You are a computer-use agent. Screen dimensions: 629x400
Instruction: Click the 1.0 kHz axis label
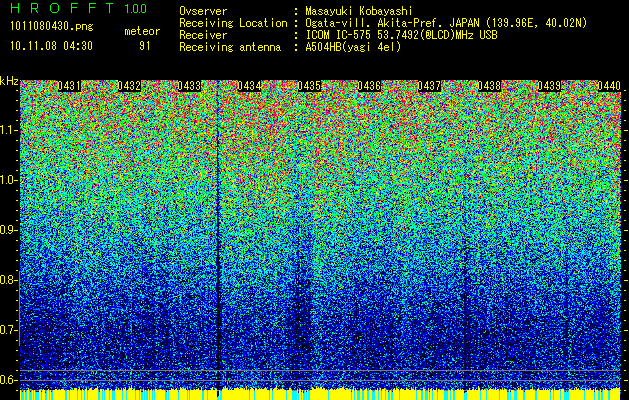(8, 181)
